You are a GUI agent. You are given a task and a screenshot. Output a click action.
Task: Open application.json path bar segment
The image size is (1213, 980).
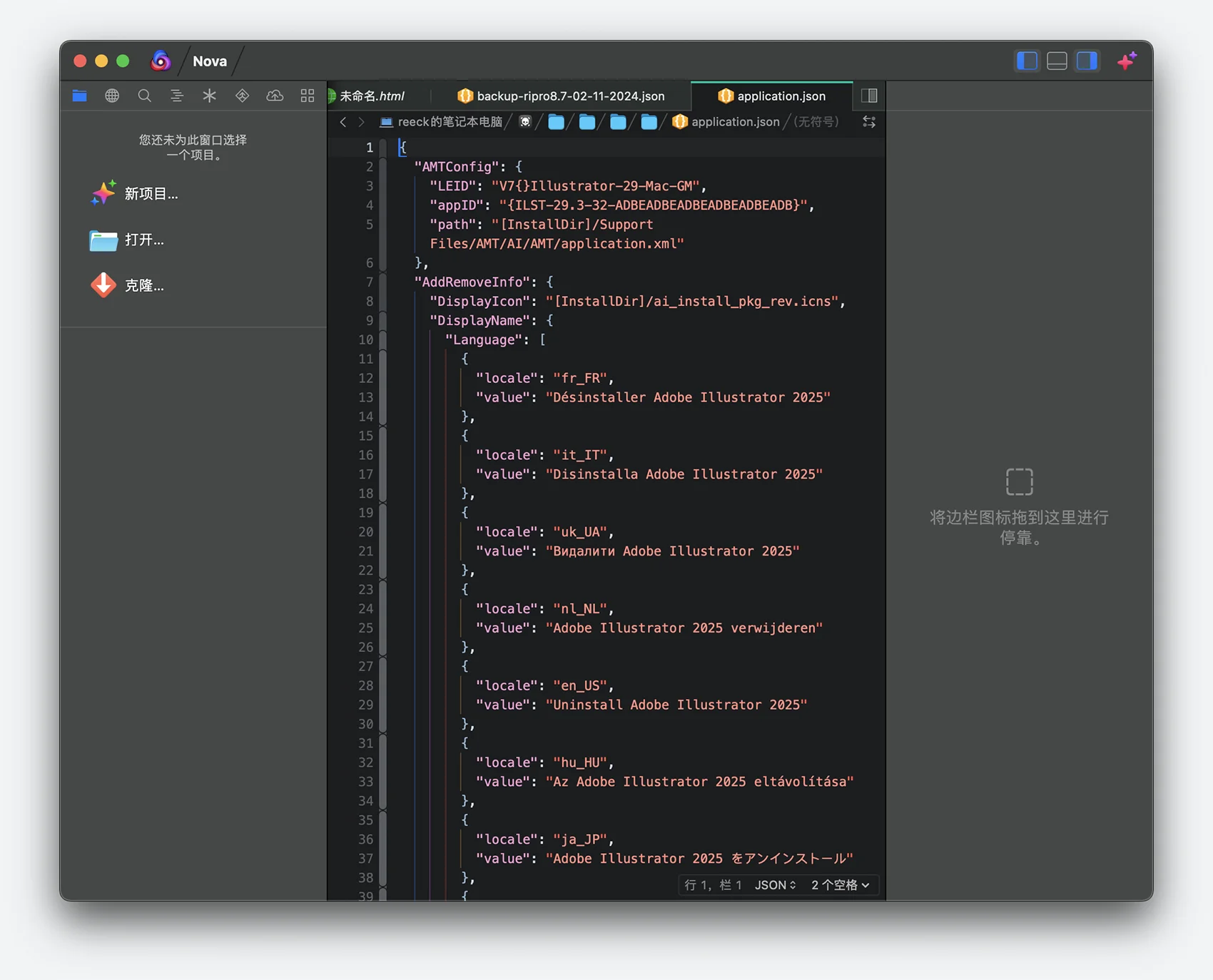coord(726,122)
